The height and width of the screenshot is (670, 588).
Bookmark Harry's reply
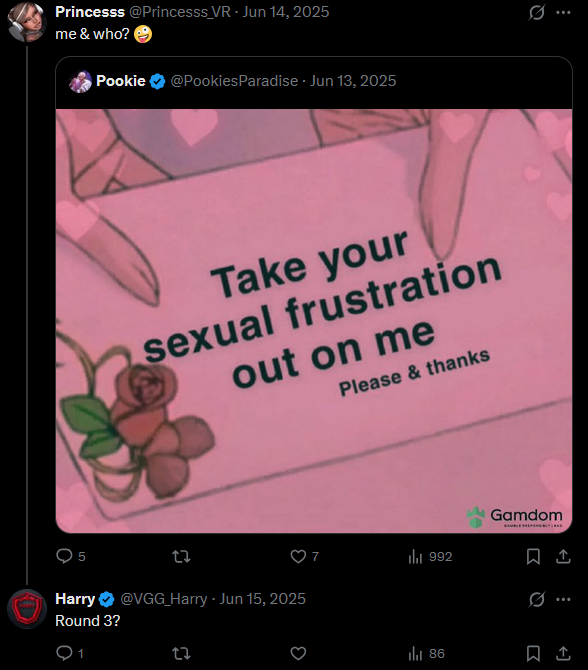(x=533, y=653)
